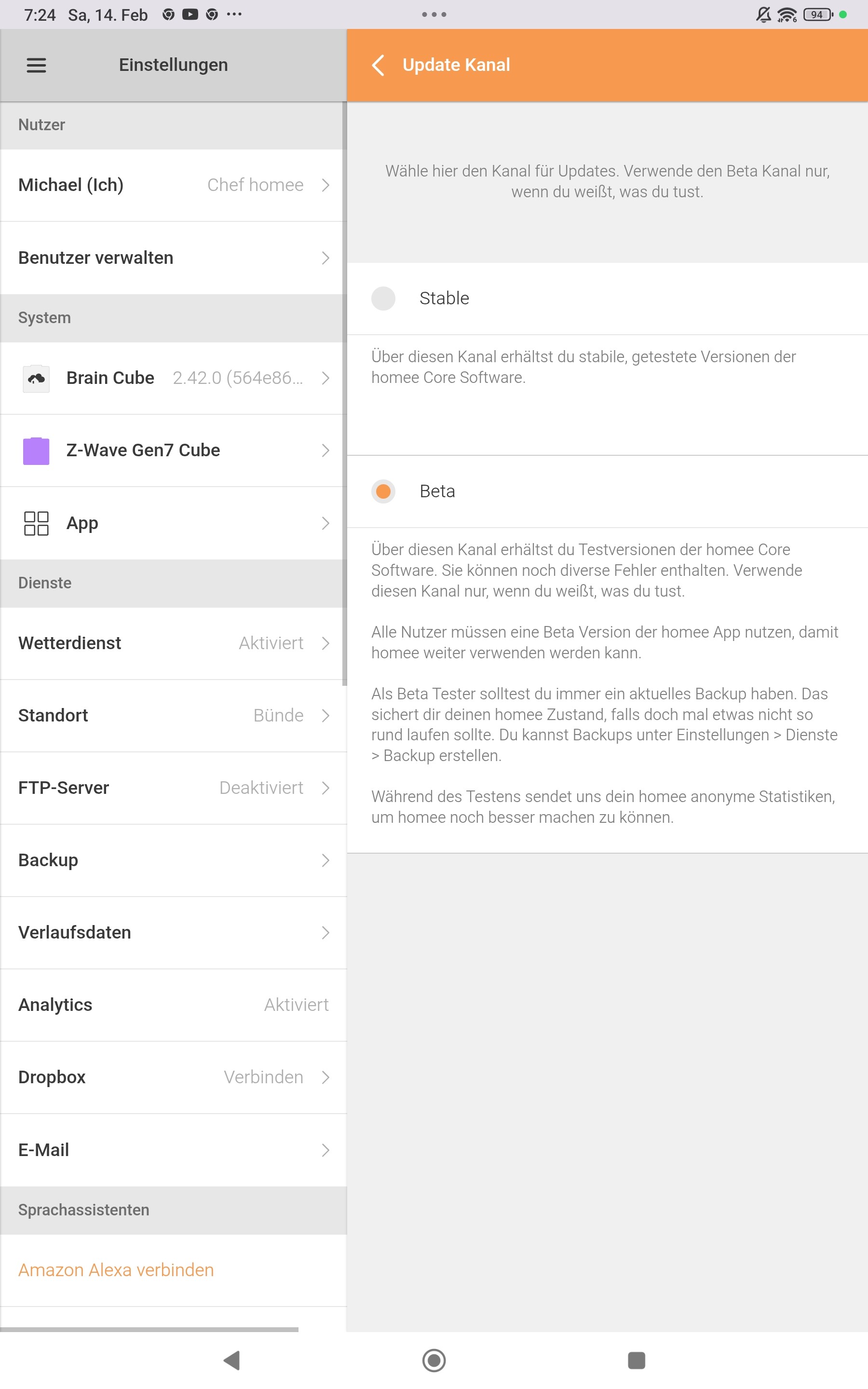Click the horizontal scroll indicator at list bottom
This screenshot has width=868, height=1389.
pos(149,1329)
